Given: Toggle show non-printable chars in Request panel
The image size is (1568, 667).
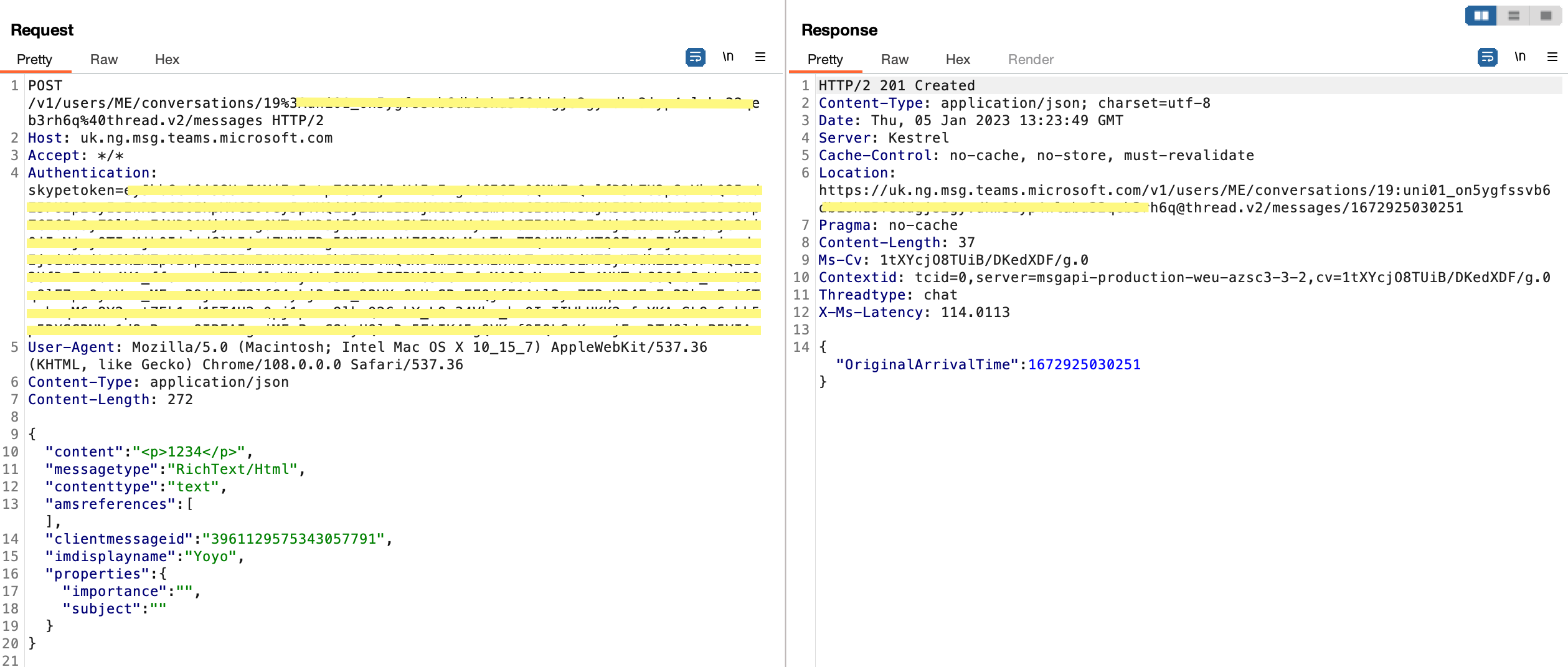Looking at the screenshot, I should 728,57.
